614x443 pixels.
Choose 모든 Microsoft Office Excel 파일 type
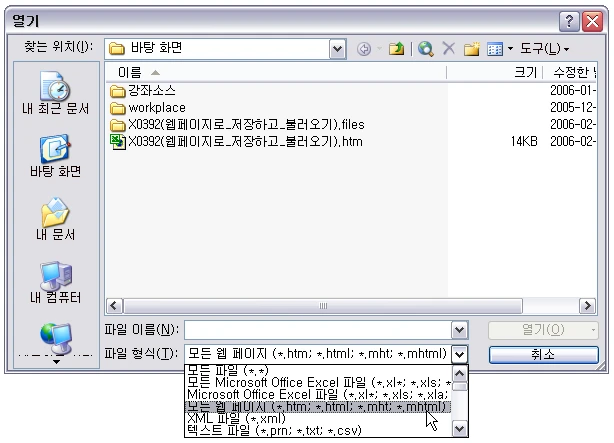coord(318,382)
